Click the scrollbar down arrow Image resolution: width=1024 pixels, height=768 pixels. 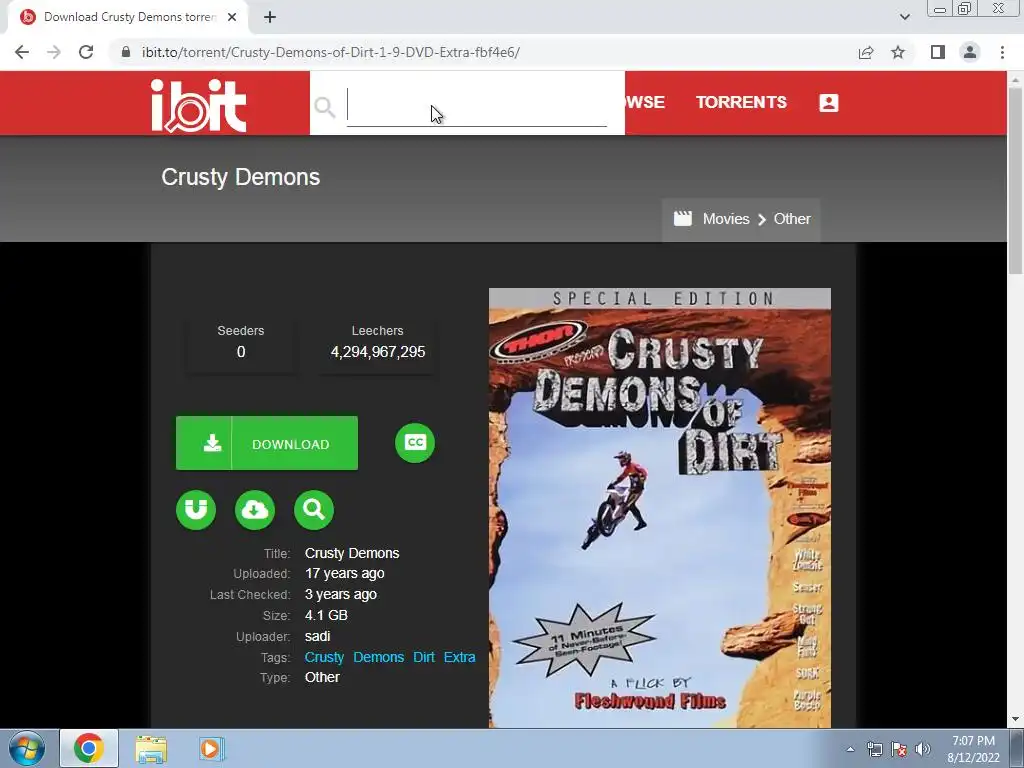[1015, 719]
